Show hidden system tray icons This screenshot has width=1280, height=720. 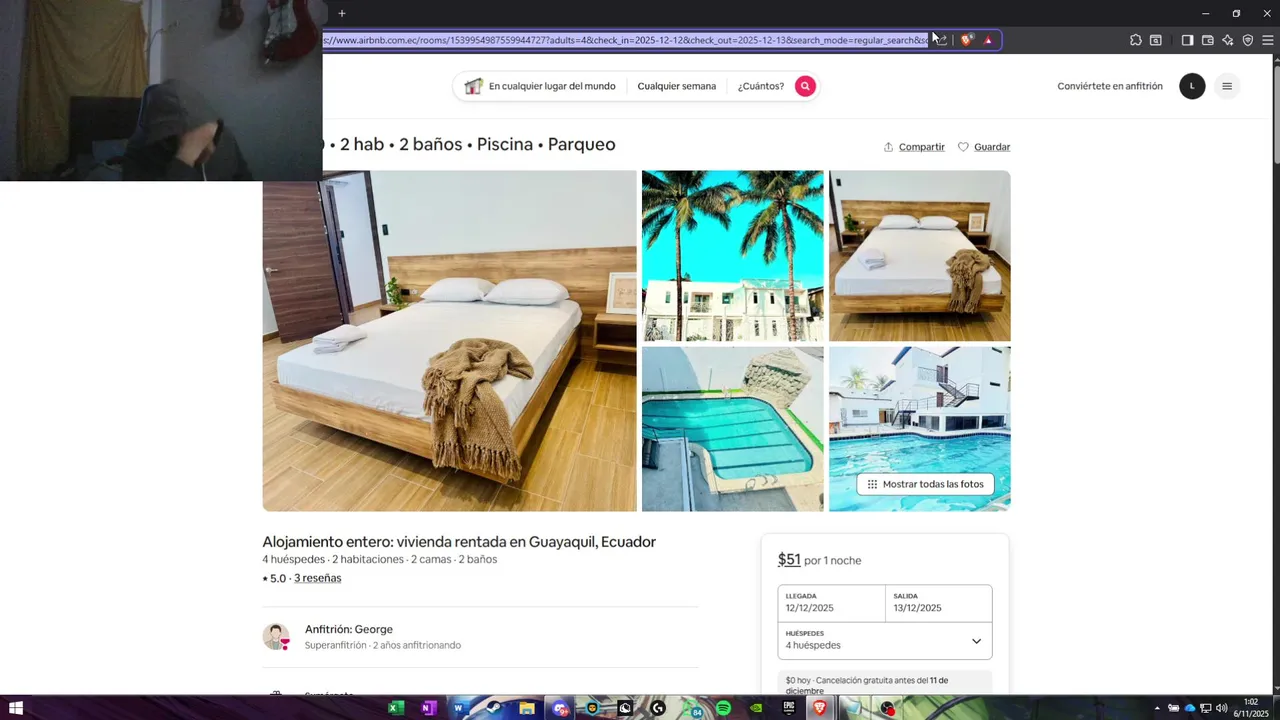click(x=1157, y=708)
